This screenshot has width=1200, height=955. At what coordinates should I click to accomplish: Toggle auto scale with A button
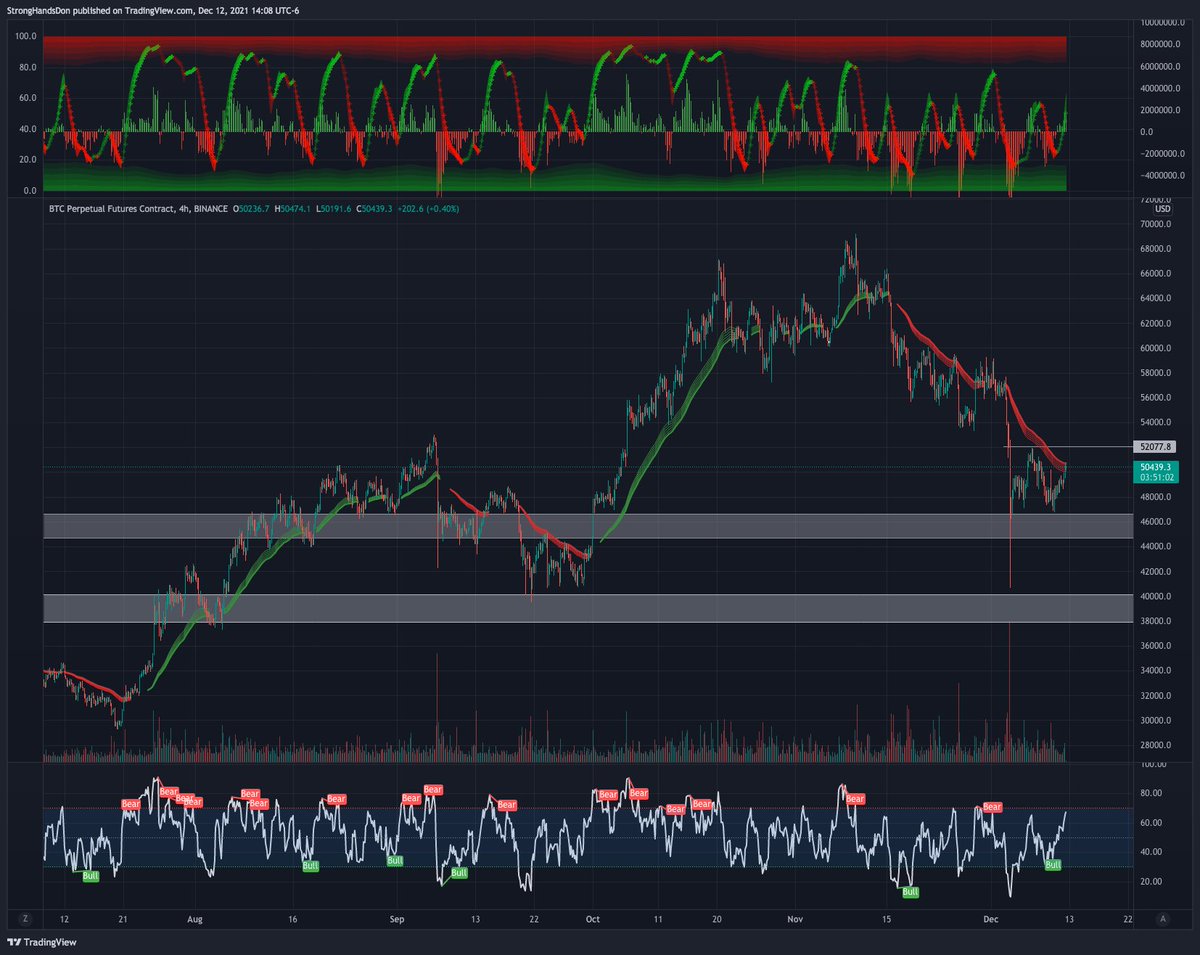click(1163, 918)
